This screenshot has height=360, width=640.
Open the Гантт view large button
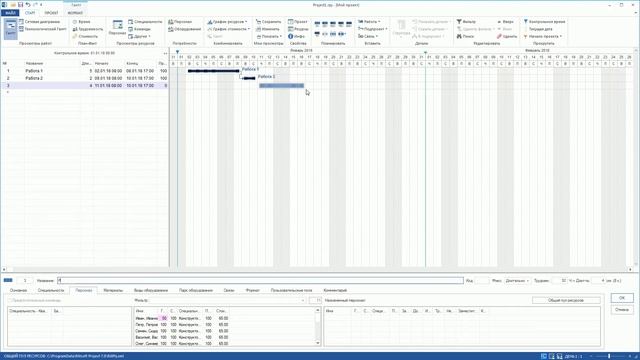coord(11,29)
